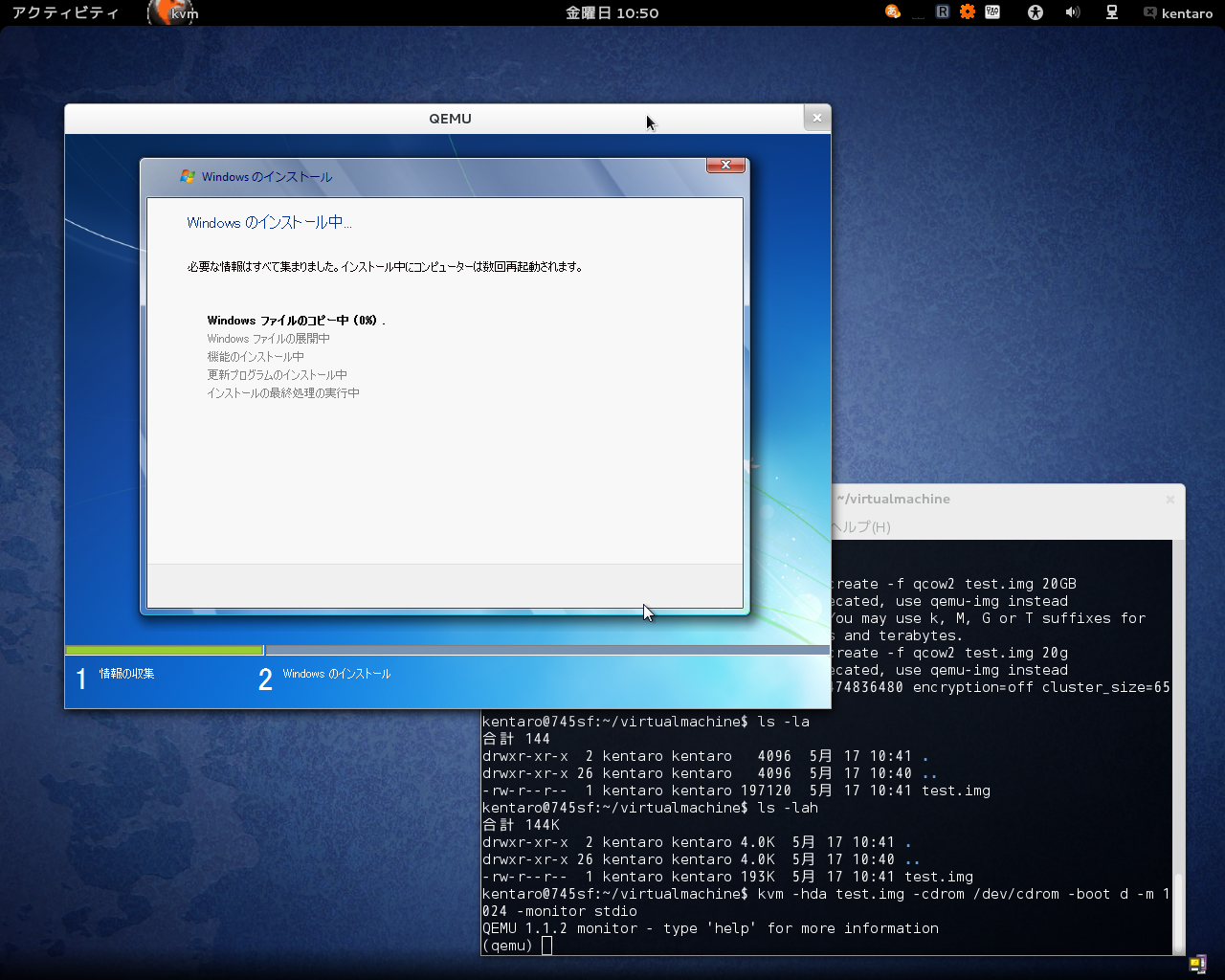Click the ヘルプ(H) menu in terminal

[x=861, y=527]
